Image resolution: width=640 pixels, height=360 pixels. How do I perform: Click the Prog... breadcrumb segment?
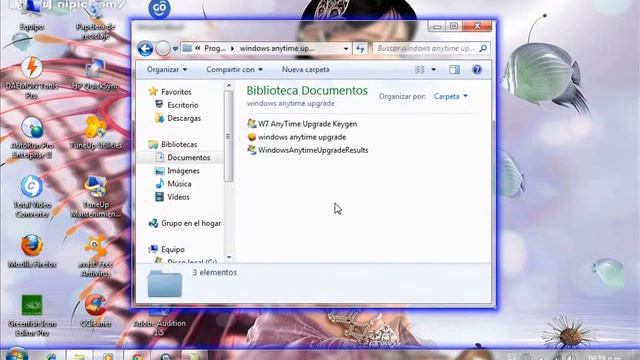point(215,49)
